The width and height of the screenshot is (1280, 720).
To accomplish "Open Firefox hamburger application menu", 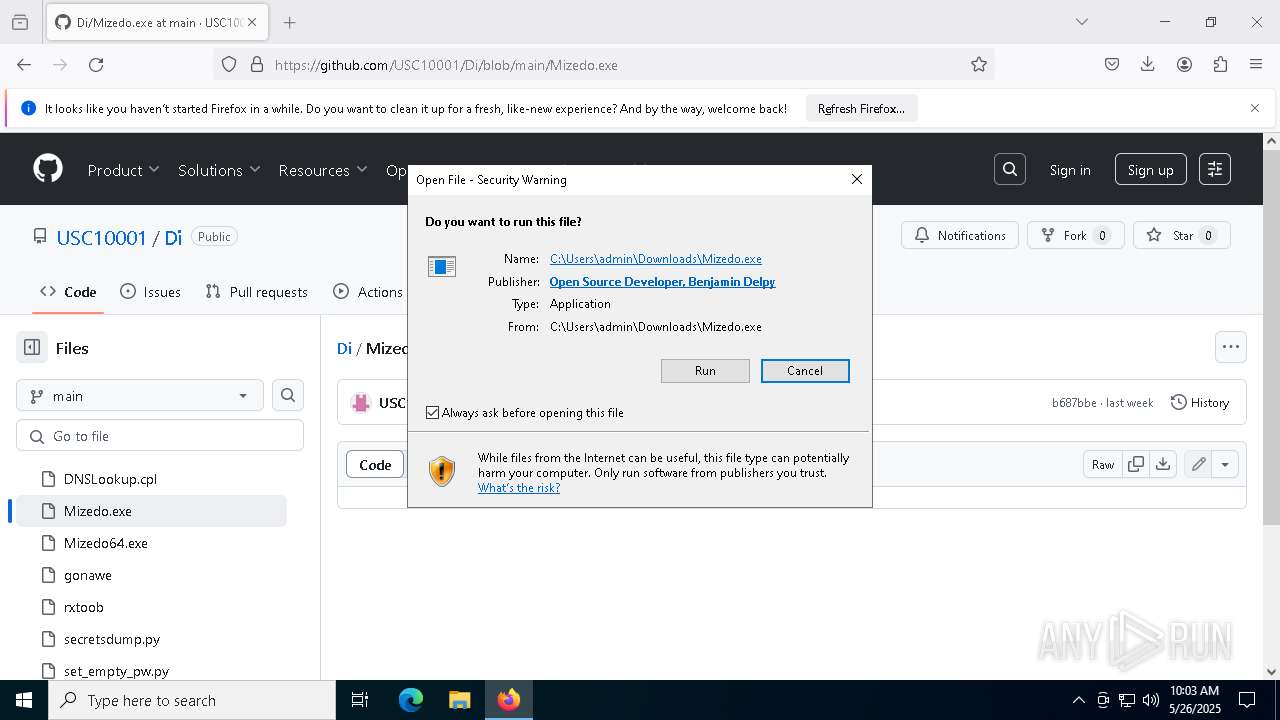I will point(1256,65).
